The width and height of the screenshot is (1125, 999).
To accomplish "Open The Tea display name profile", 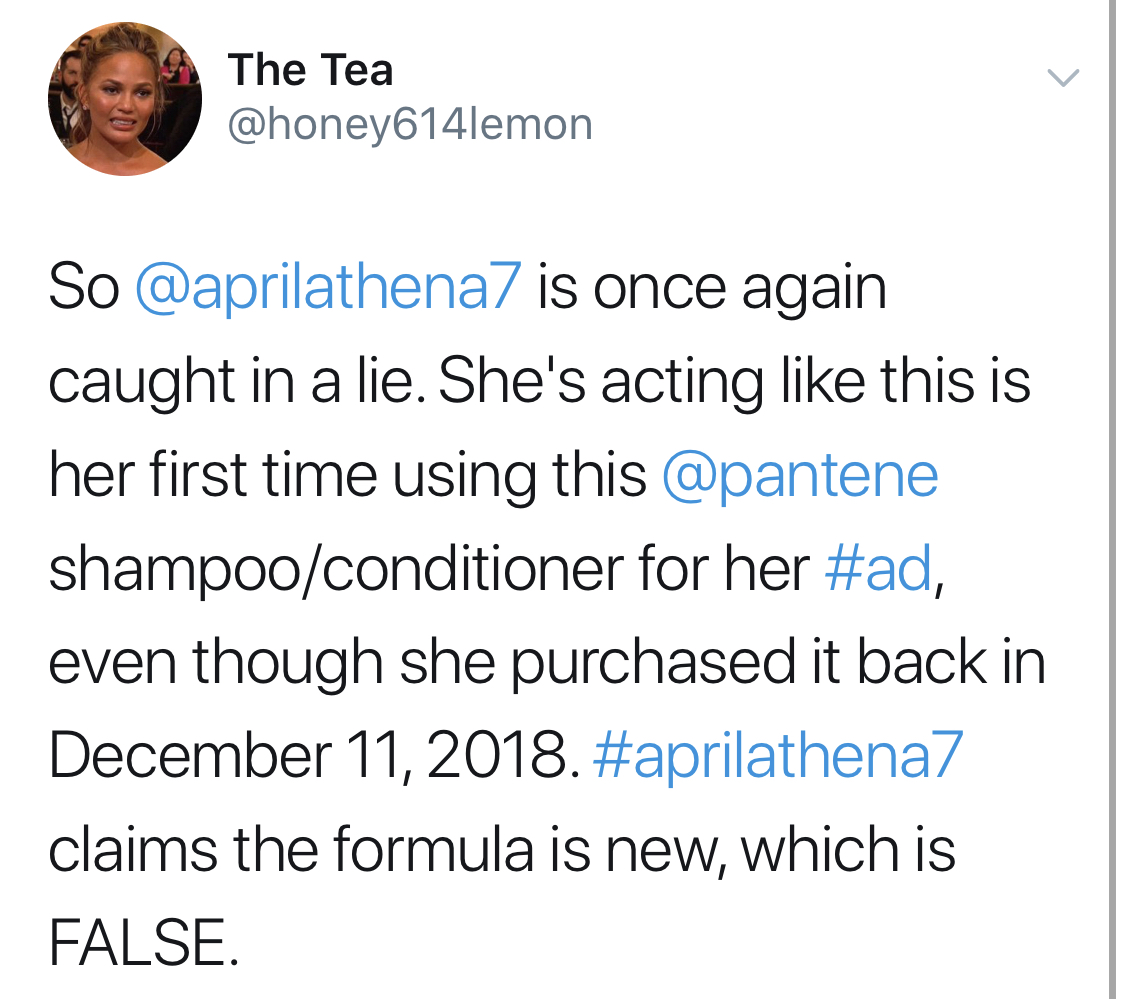I will (x=311, y=70).
